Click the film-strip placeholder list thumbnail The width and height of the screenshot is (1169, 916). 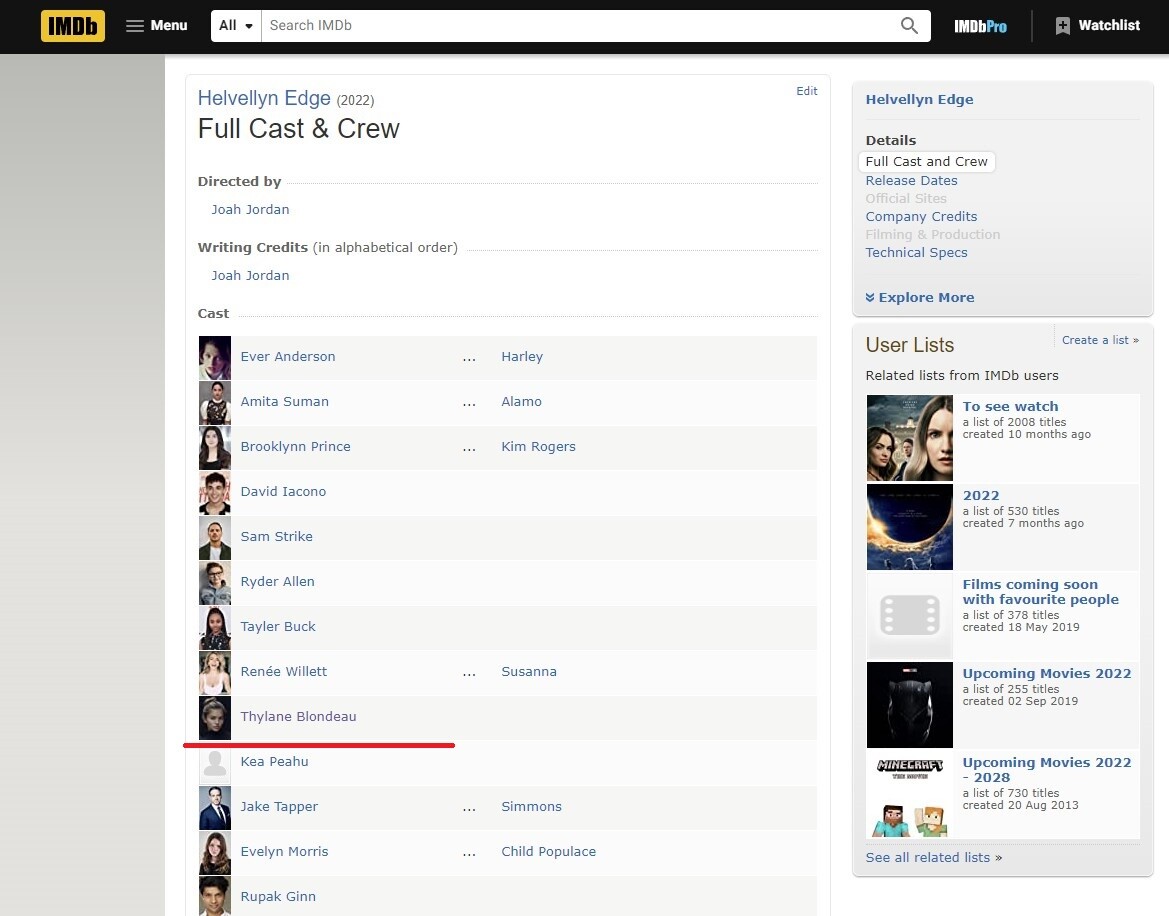[x=910, y=616]
